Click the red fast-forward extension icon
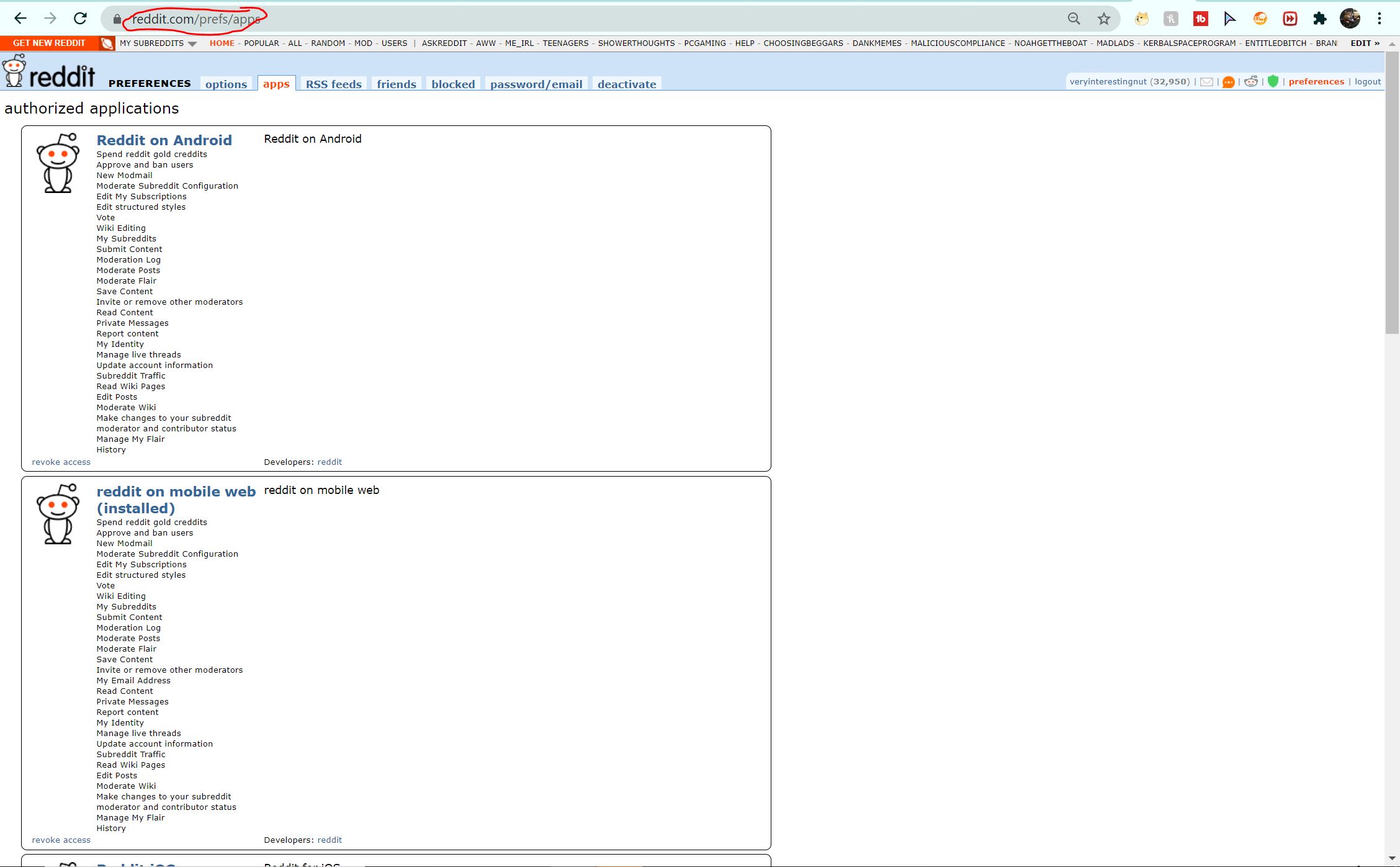Image resolution: width=1400 pixels, height=867 pixels. click(1290, 19)
